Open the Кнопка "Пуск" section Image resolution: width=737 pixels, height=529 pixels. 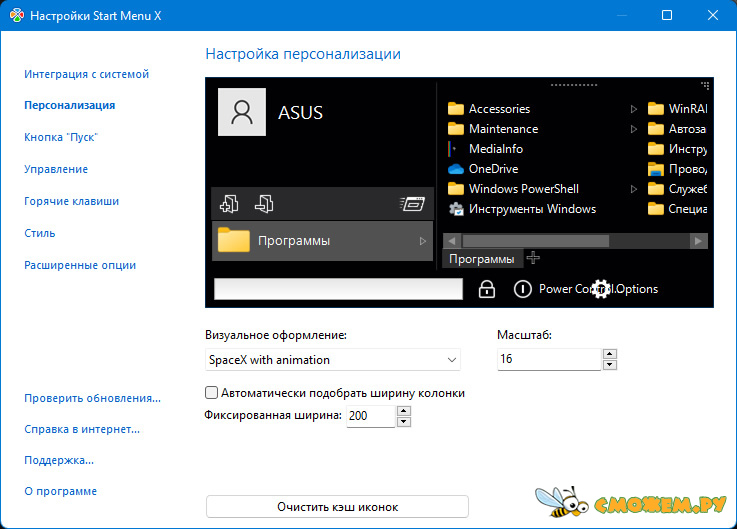click(61, 137)
